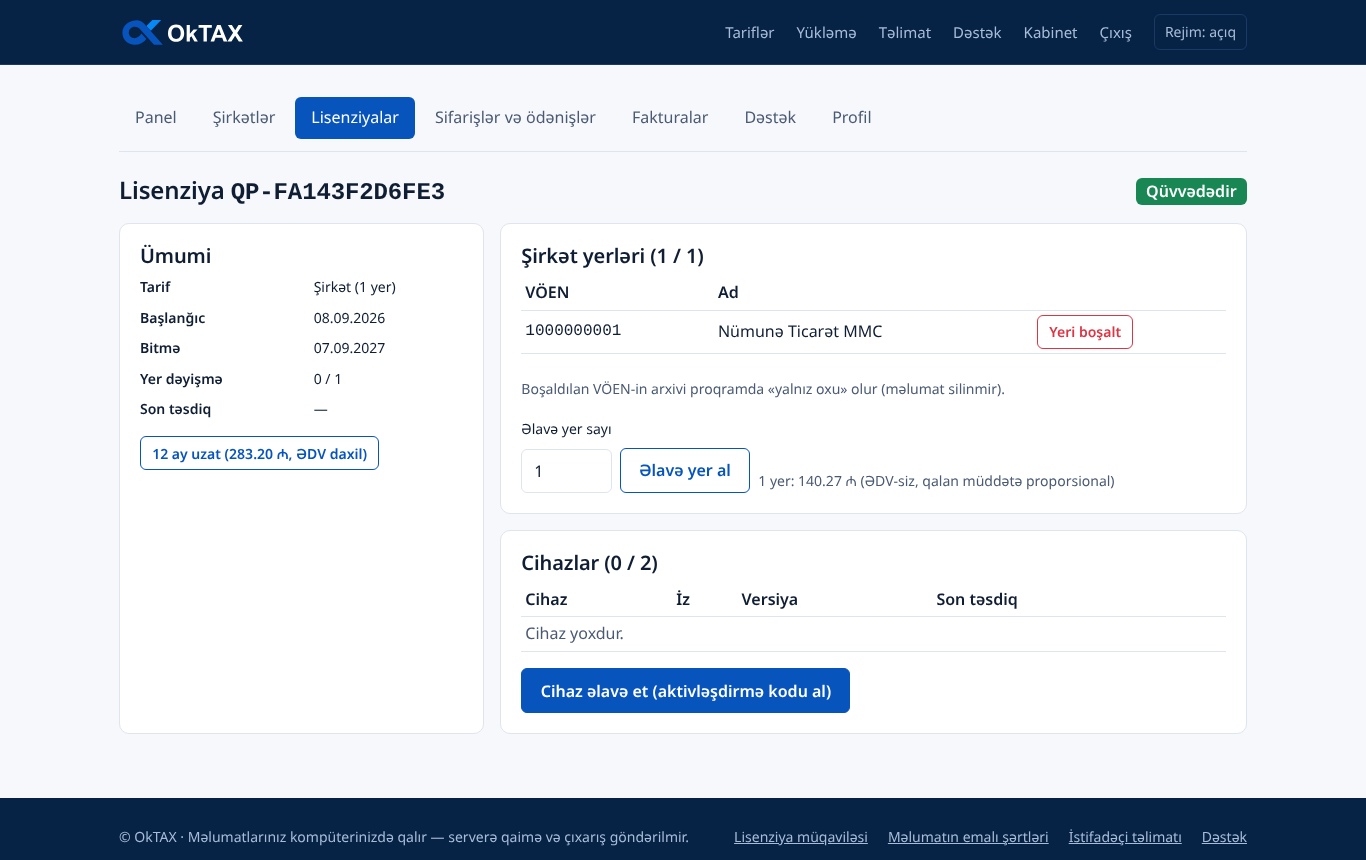The height and width of the screenshot is (860, 1366).
Task: Log out with Çıxış
Action: pos(1116,33)
